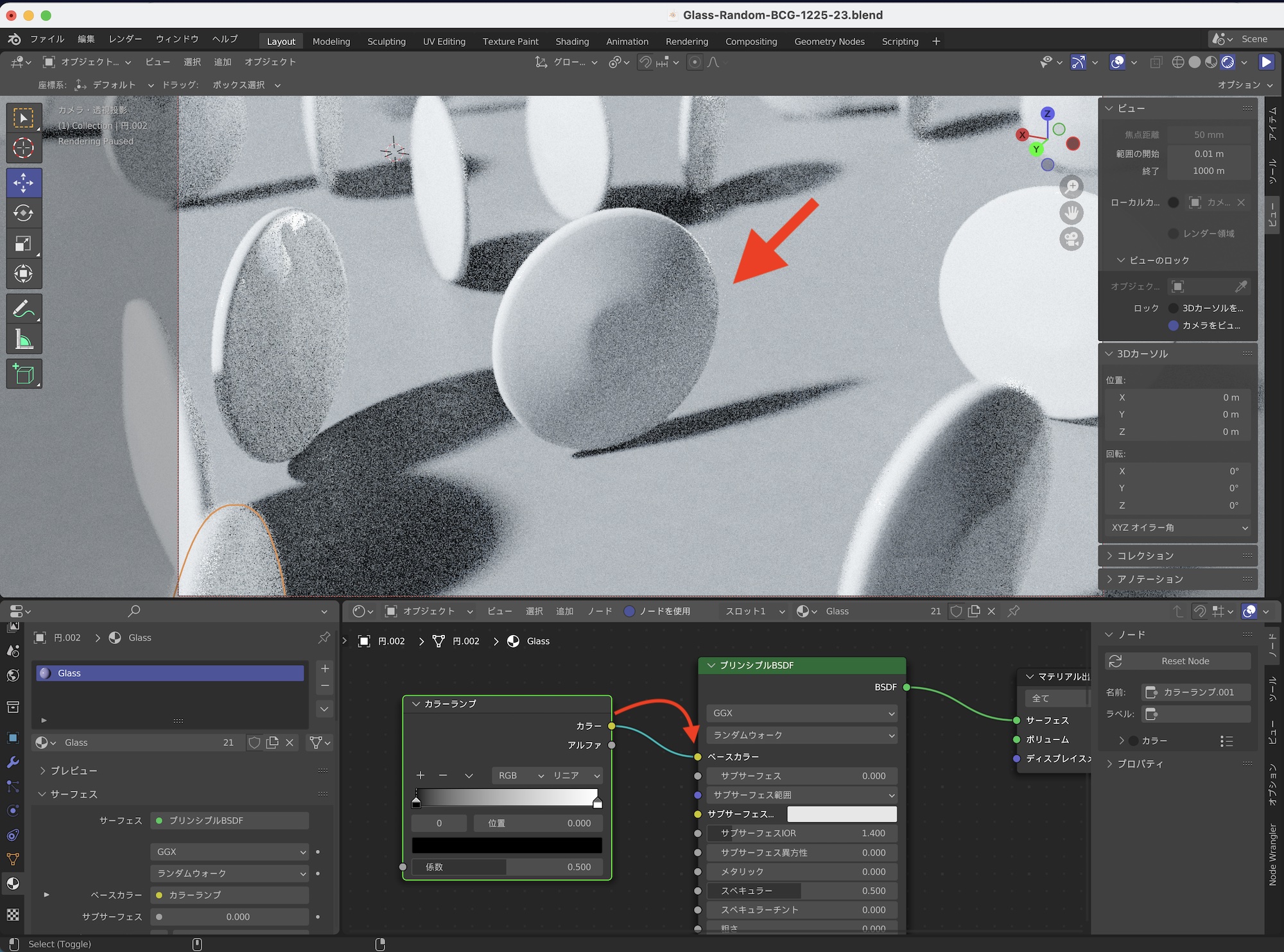1284x952 pixels.
Task: Select the Annotate pencil tool
Action: pyautogui.click(x=24, y=309)
